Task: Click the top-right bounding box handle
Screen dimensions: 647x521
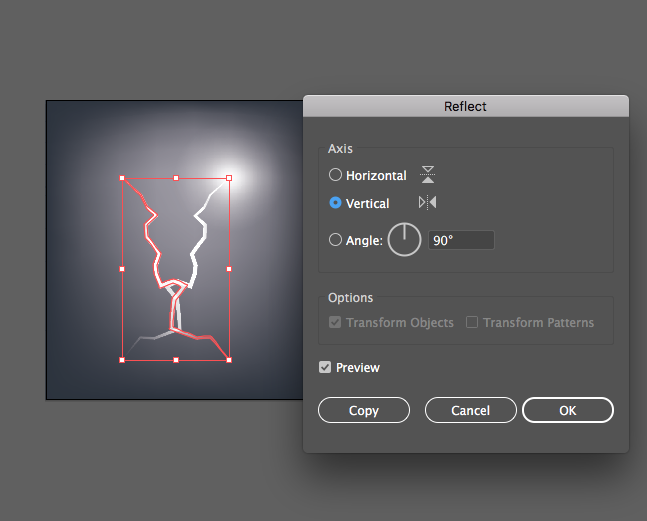Action: click(229, 178)
